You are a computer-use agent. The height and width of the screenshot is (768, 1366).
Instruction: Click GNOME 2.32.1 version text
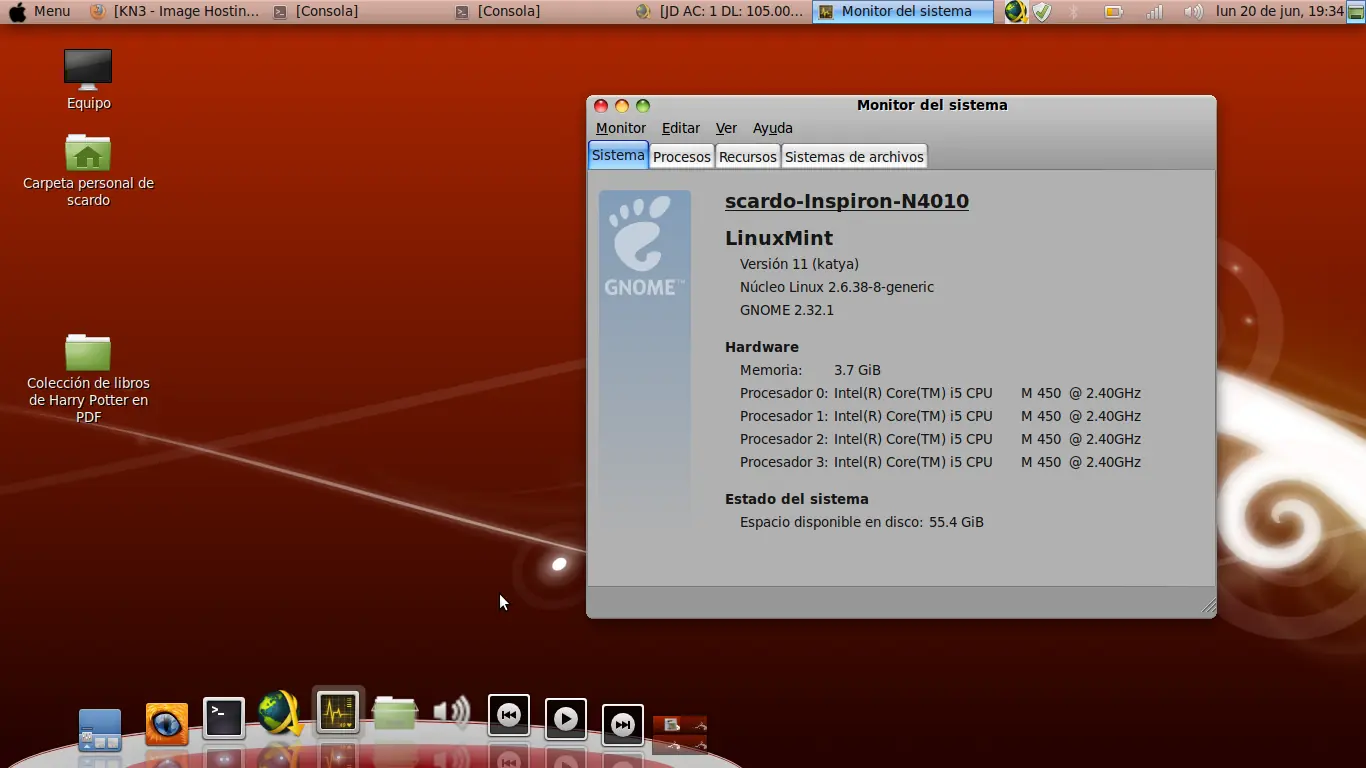[787, 310]
